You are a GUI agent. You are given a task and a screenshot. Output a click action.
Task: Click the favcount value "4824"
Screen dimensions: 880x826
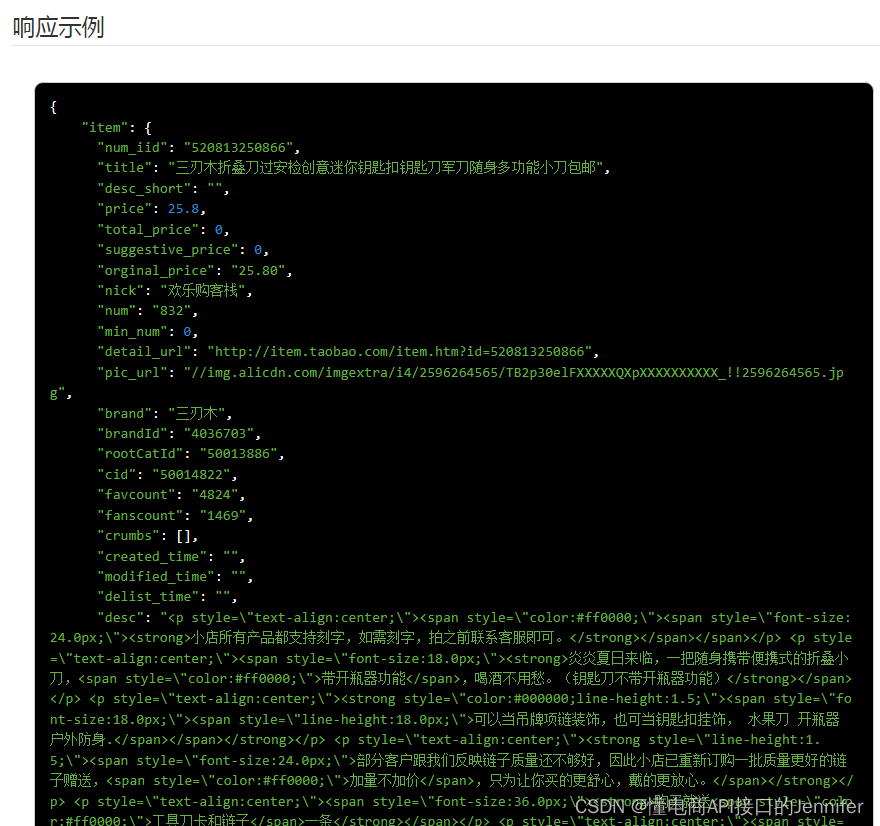point(215,495)
